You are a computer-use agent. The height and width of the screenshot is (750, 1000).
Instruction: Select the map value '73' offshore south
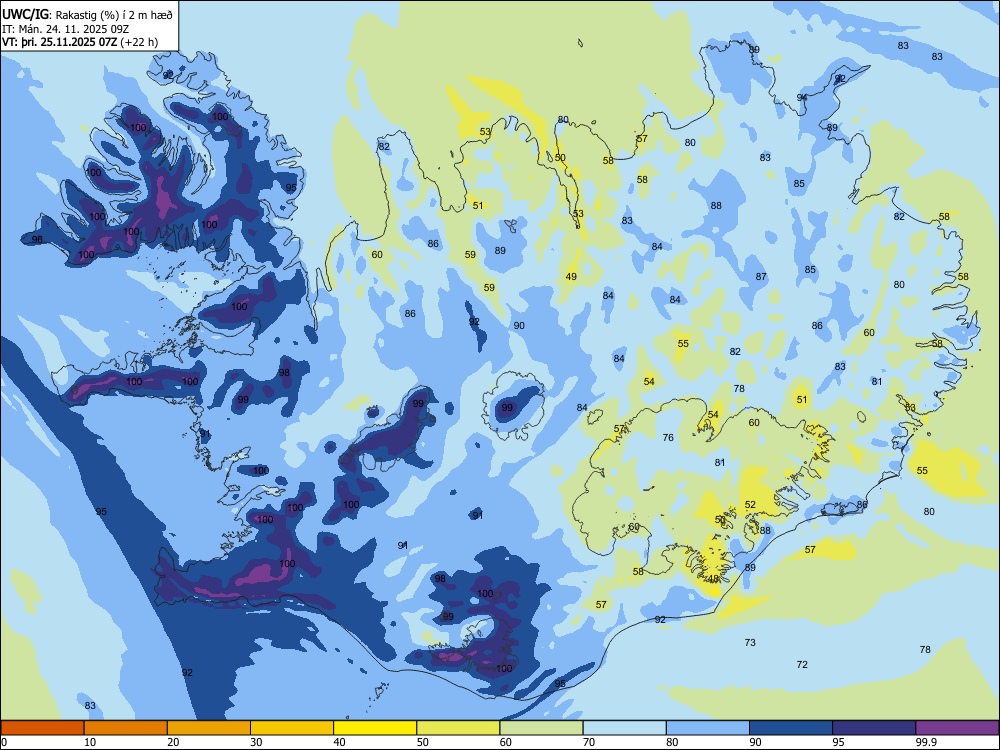pyautogui.click(x=750, y=642)
